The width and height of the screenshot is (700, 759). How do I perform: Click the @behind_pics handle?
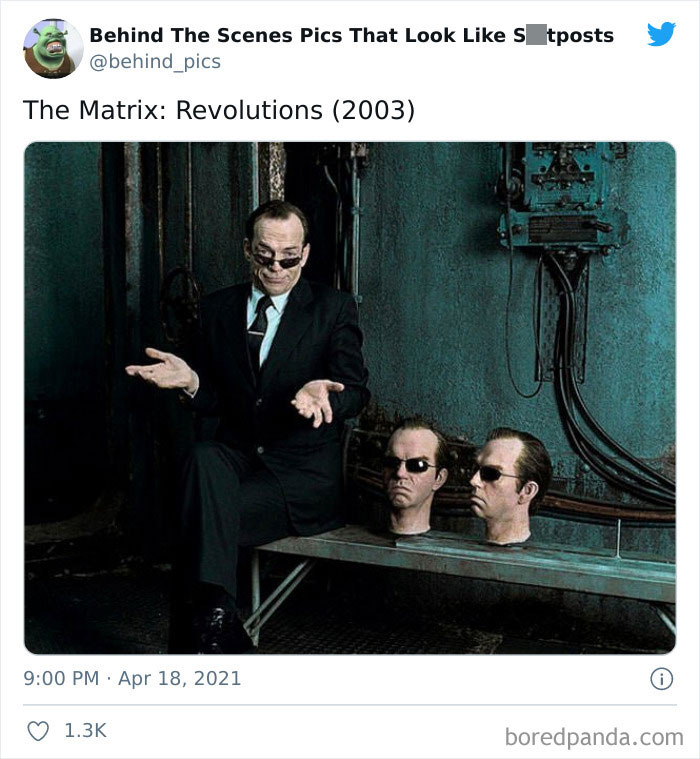point(155,62)
